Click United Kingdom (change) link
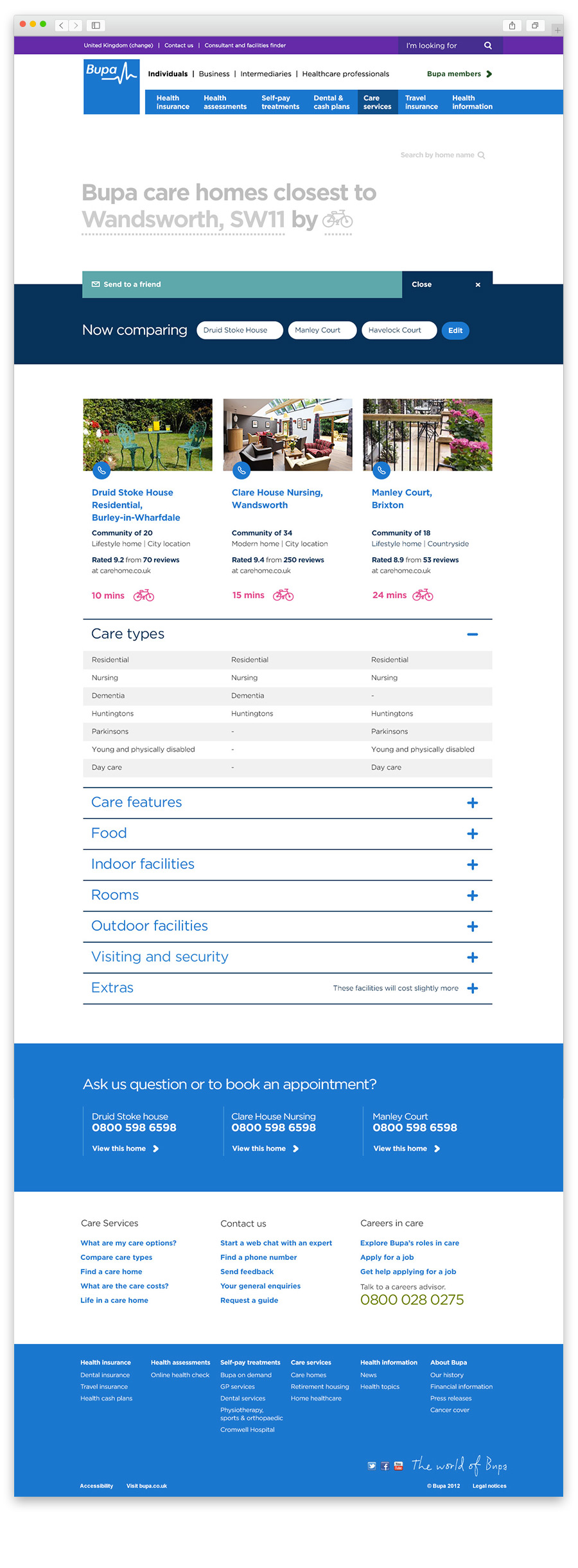 click(118, 46)
